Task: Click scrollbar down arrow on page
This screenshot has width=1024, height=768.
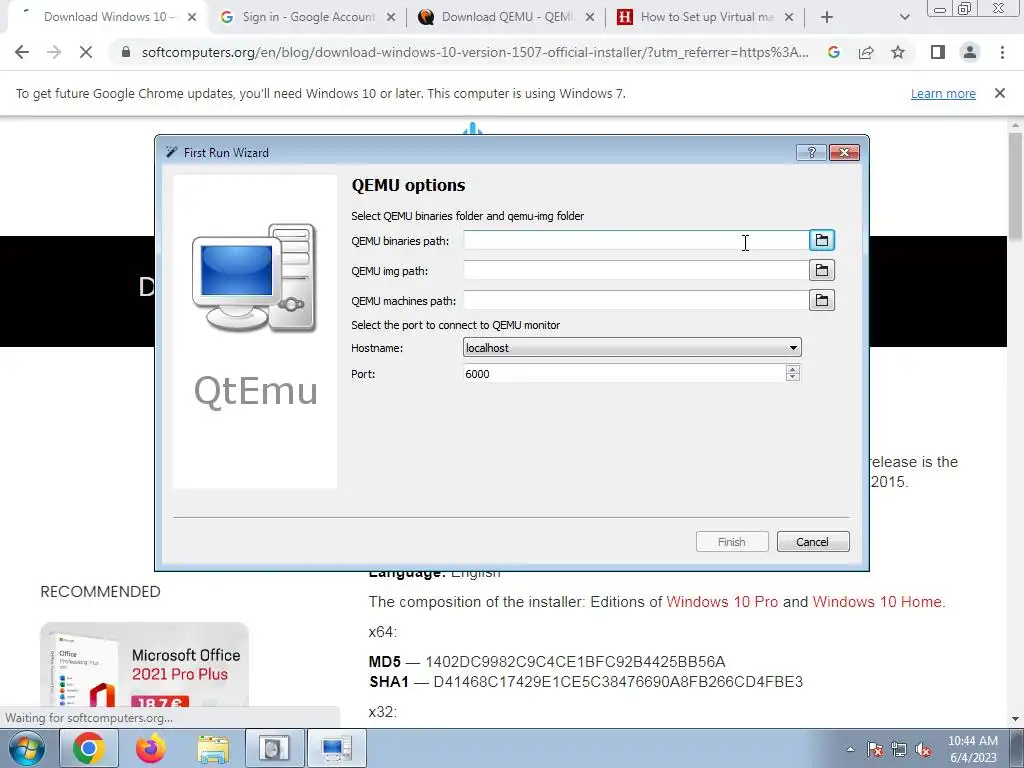Action: coord(1016,719)
